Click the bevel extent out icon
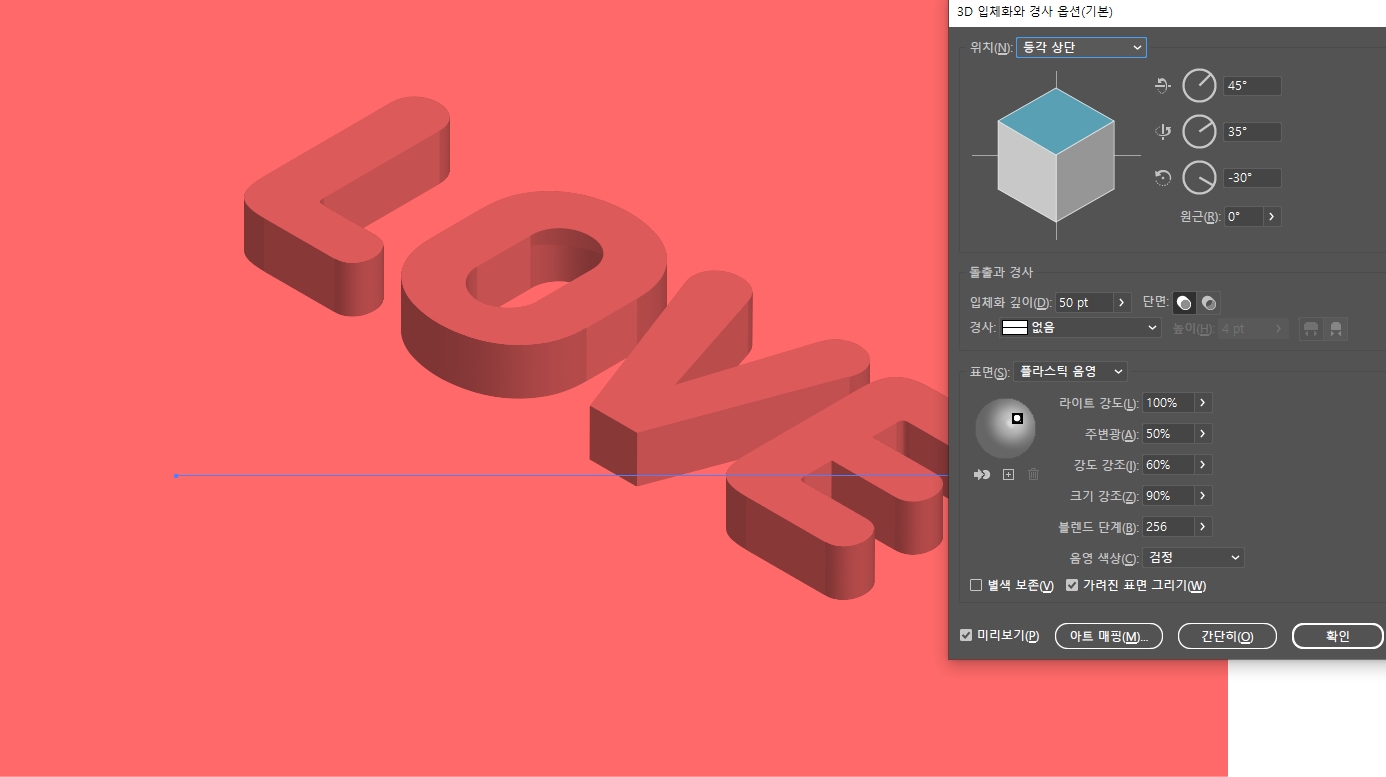The image size is (1386, 777). tap(1311, 328)
